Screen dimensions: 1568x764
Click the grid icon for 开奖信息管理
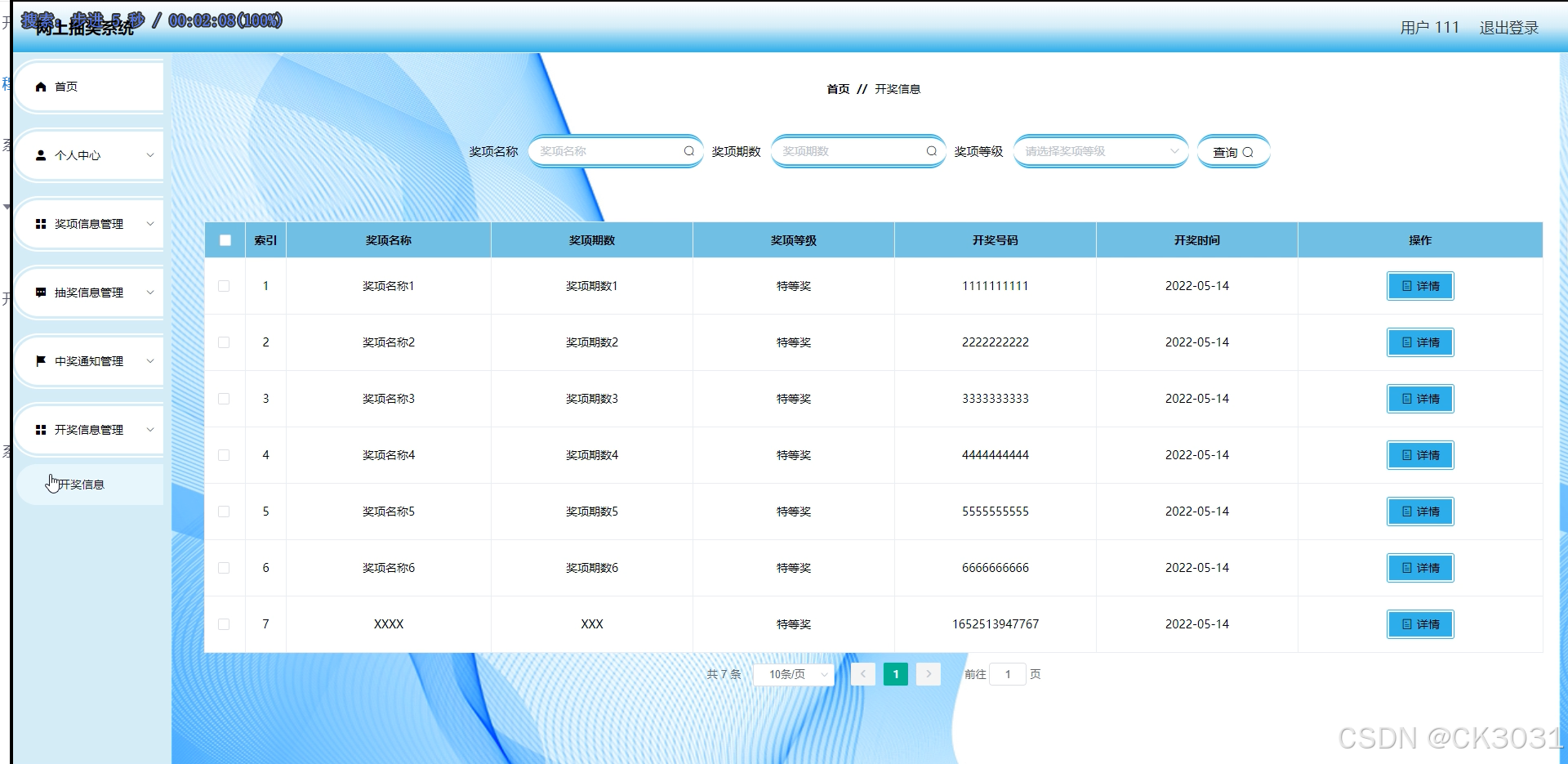coord(41,430)
